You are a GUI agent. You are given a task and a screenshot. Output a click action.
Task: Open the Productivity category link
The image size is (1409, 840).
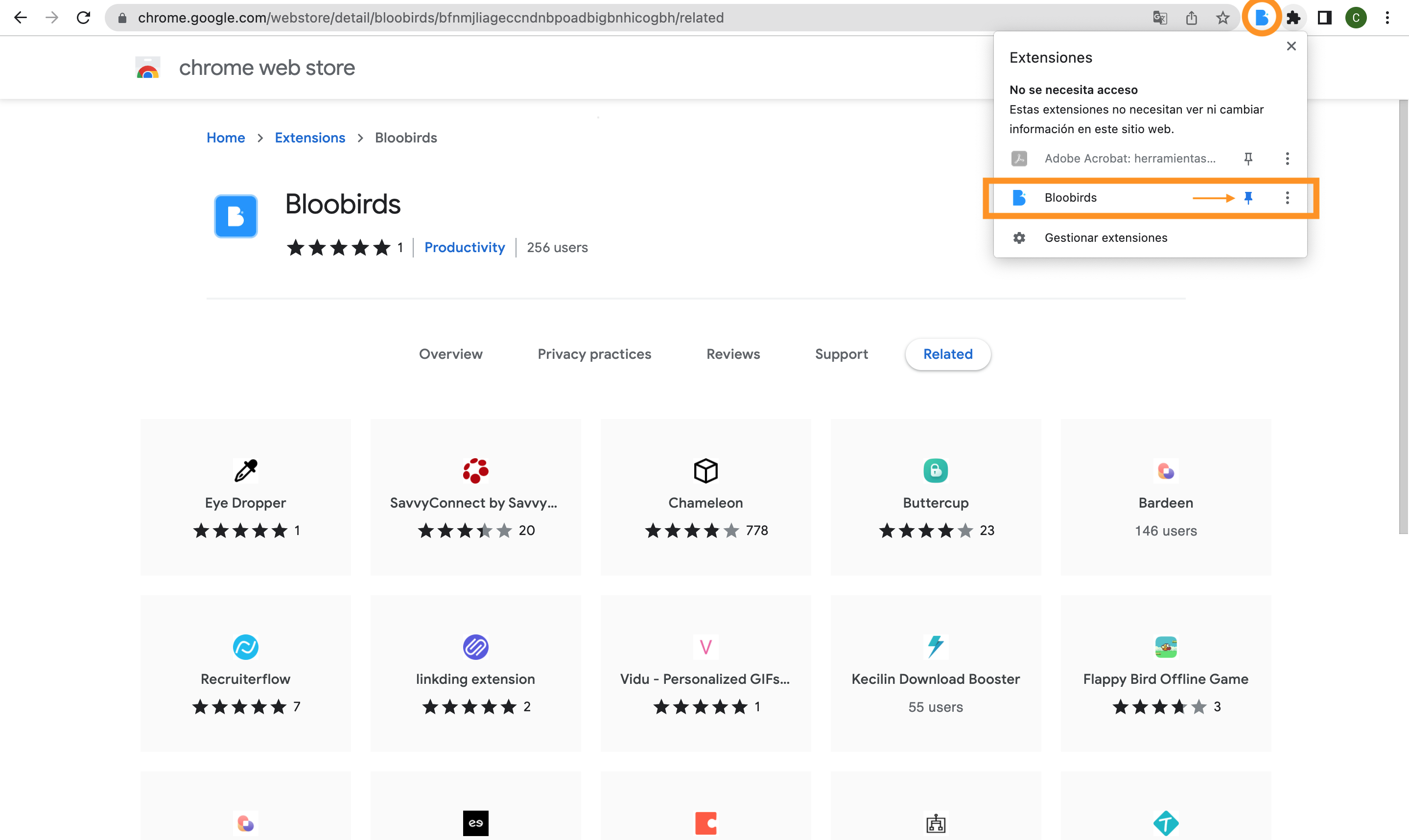464,247
